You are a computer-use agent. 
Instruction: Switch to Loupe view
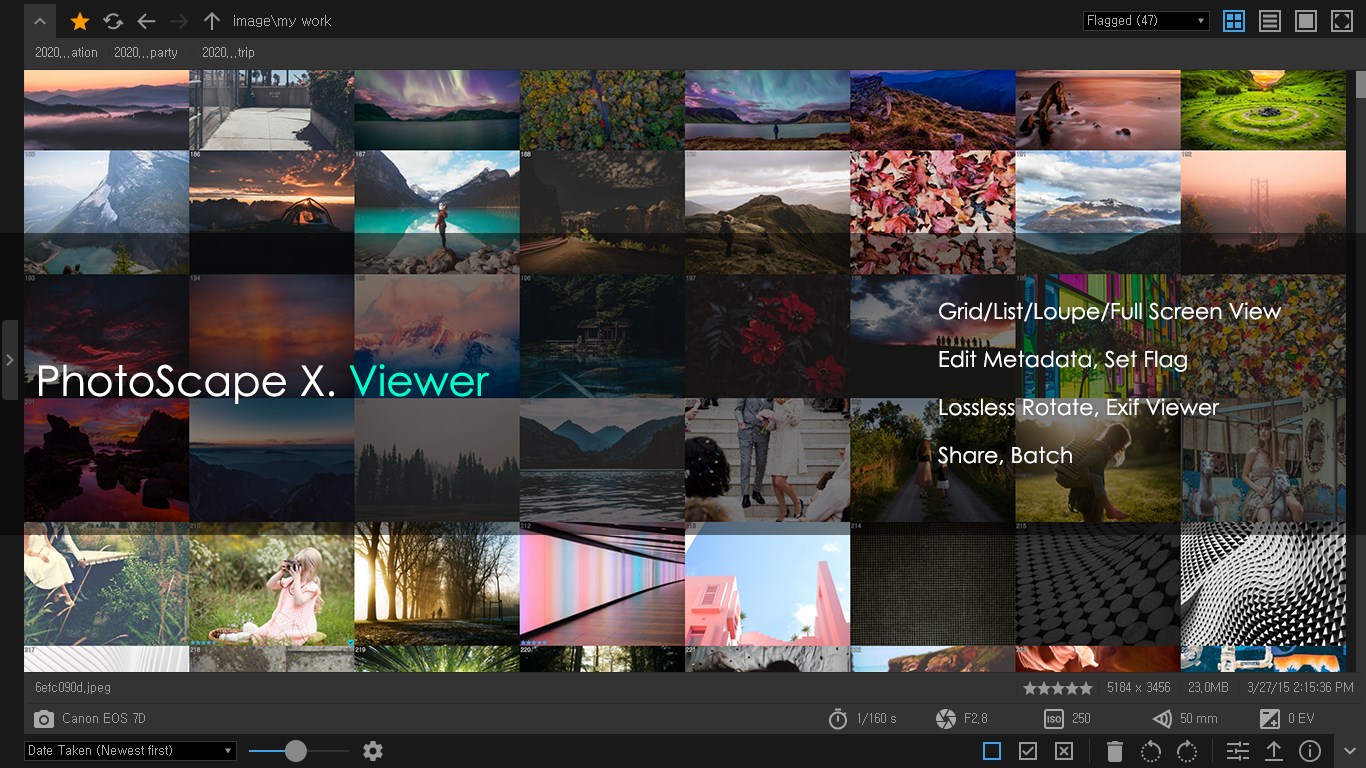(x=1306, y=21)
